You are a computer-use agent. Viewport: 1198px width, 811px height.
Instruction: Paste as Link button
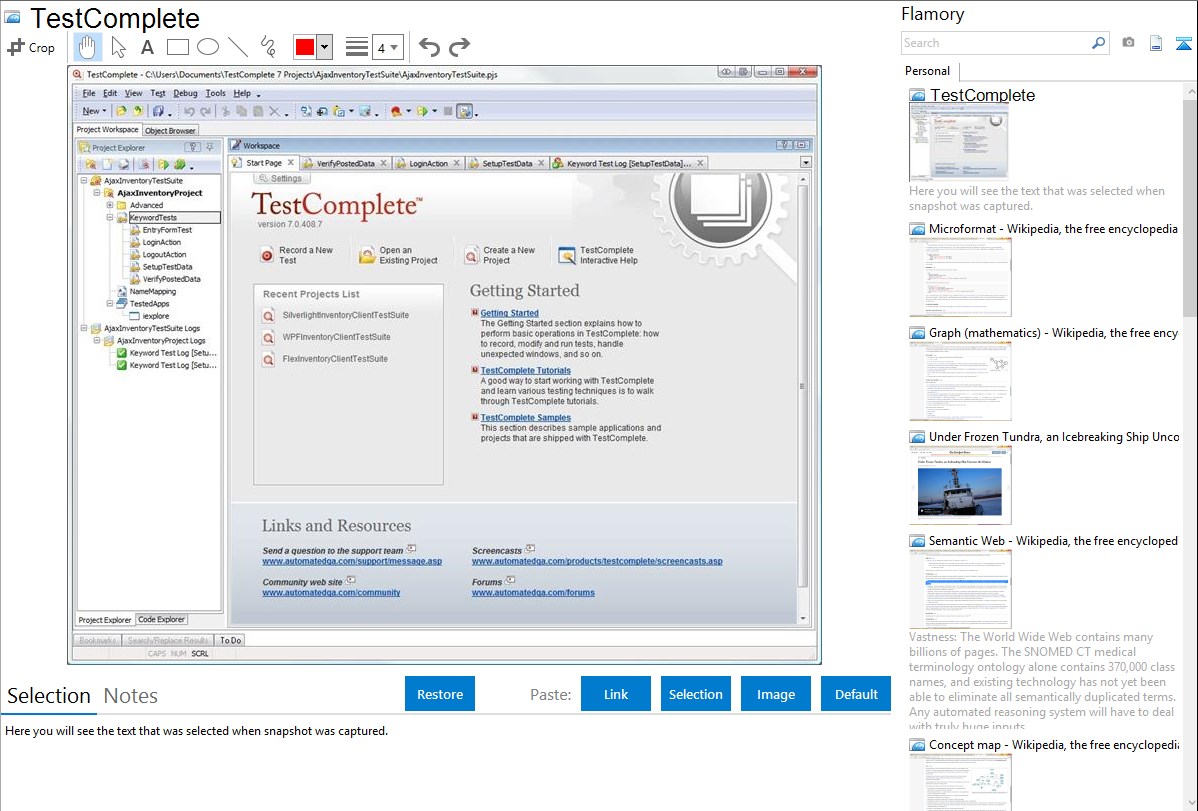click(616, 694)
